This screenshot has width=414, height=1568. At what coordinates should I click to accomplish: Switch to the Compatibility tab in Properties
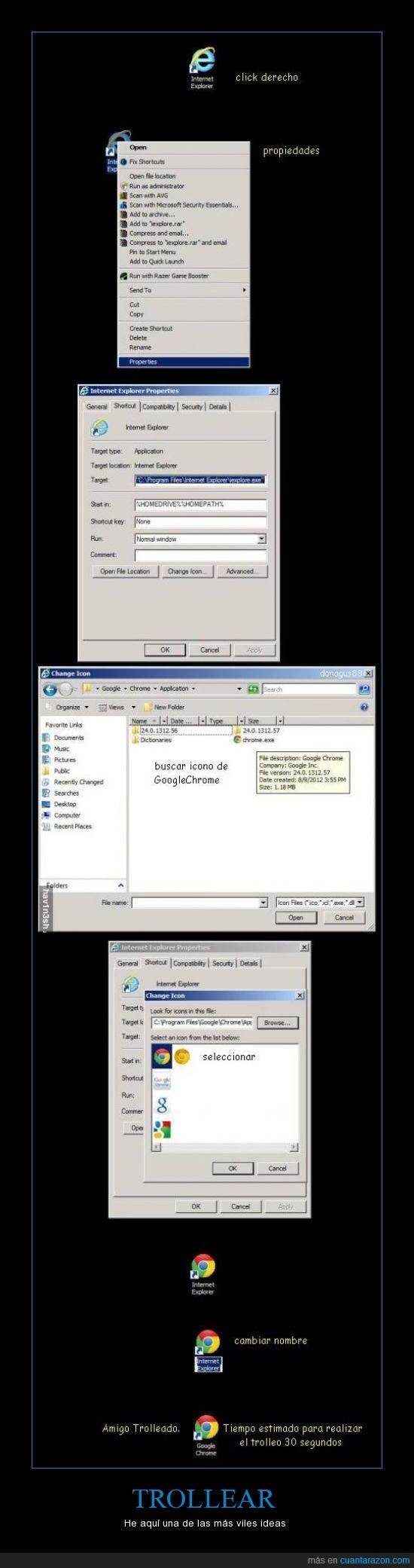click(x=159, y=407)
